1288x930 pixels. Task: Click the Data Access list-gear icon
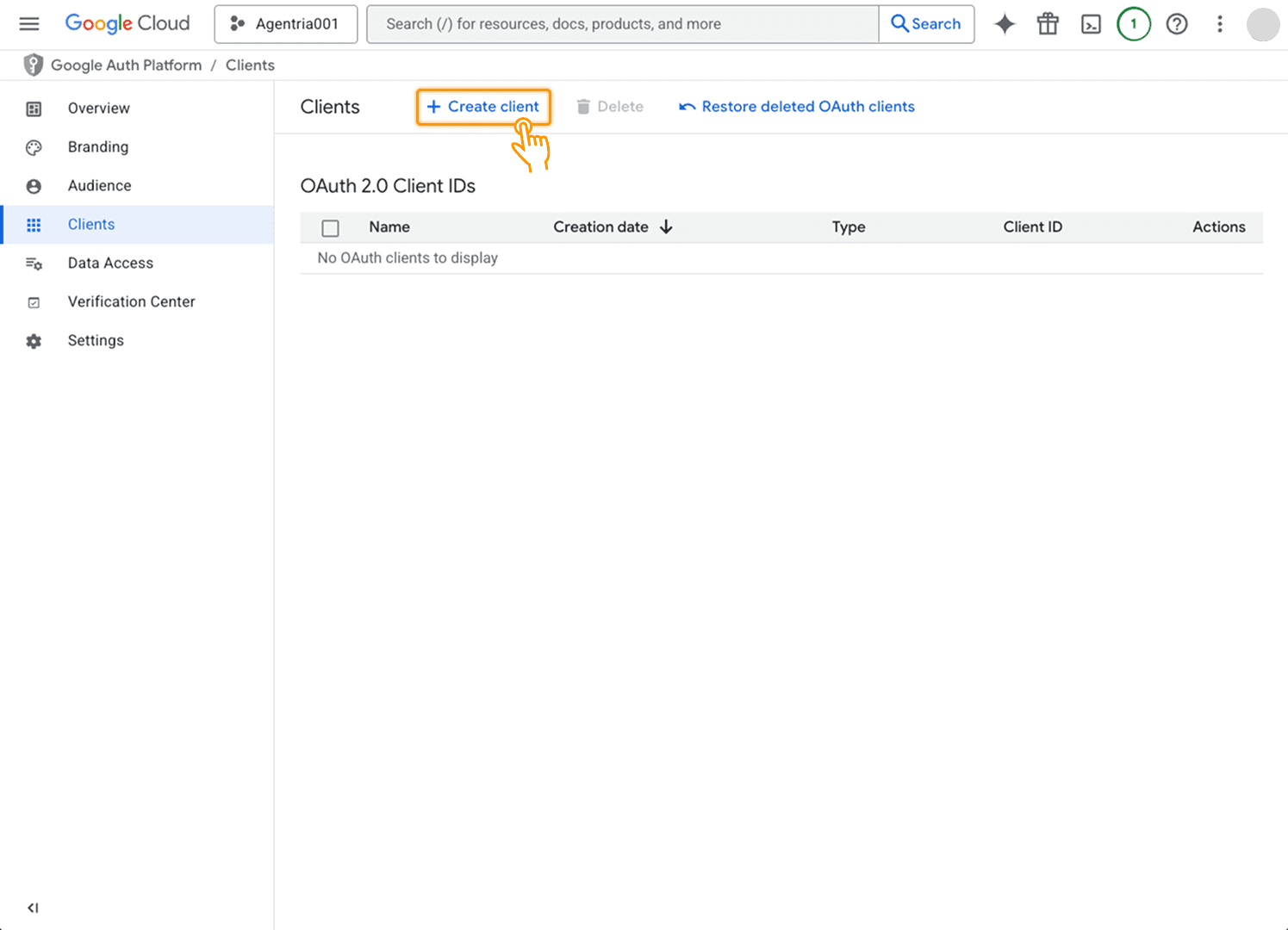(x=34, y=263)
